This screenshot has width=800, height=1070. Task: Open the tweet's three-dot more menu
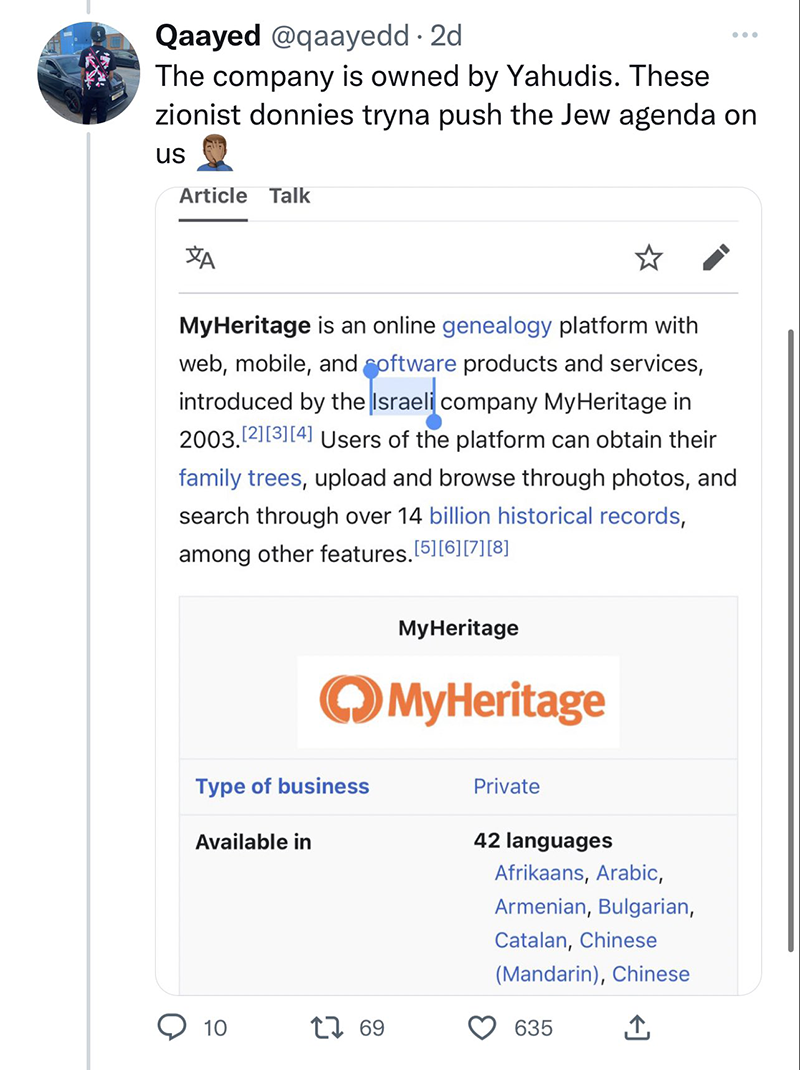click(x=744, y=35)
